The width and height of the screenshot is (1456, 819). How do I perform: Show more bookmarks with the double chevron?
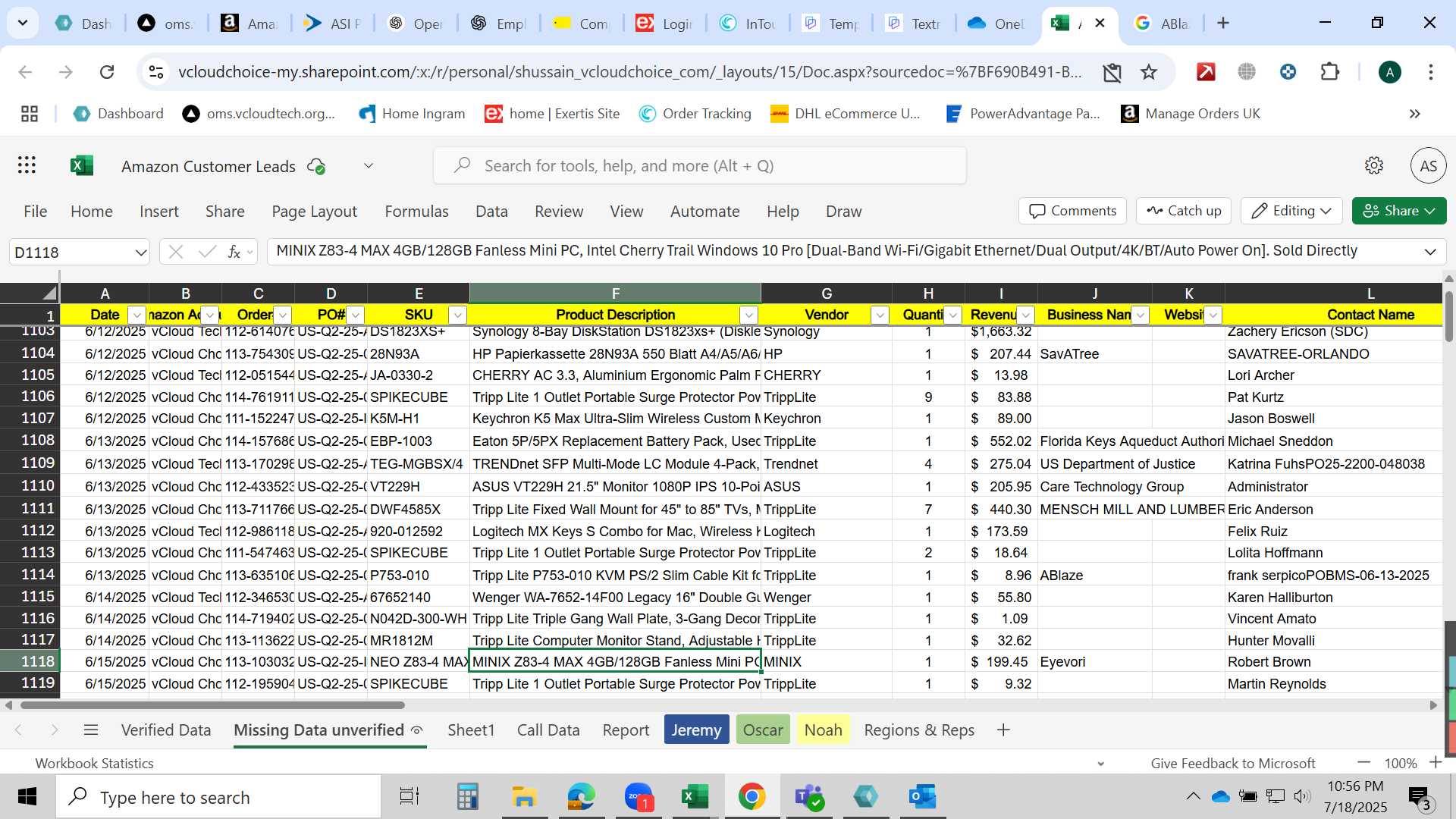(1415, 114)
